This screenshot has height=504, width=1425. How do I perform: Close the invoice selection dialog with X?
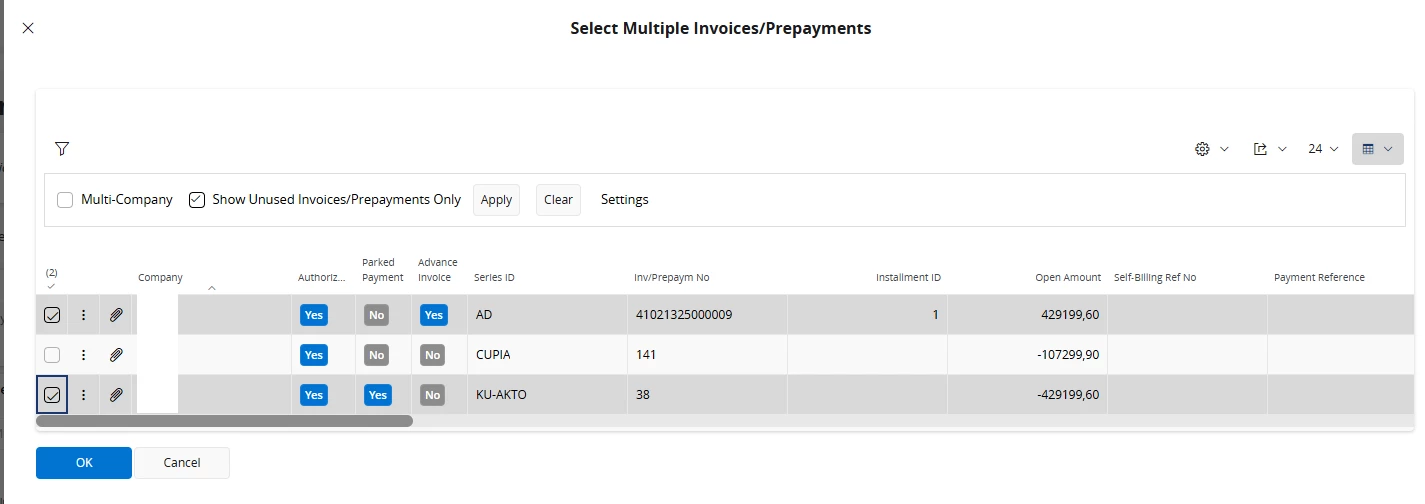click(28, 28)
